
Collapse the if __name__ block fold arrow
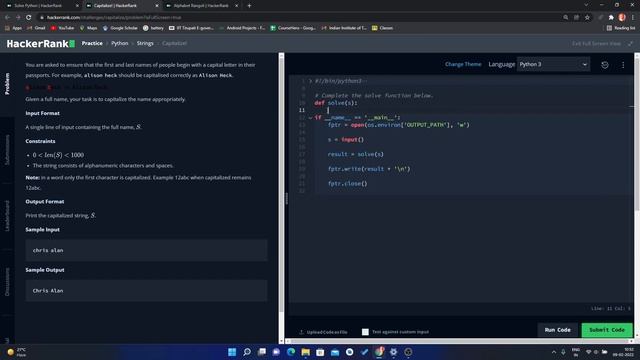[310, 118]
